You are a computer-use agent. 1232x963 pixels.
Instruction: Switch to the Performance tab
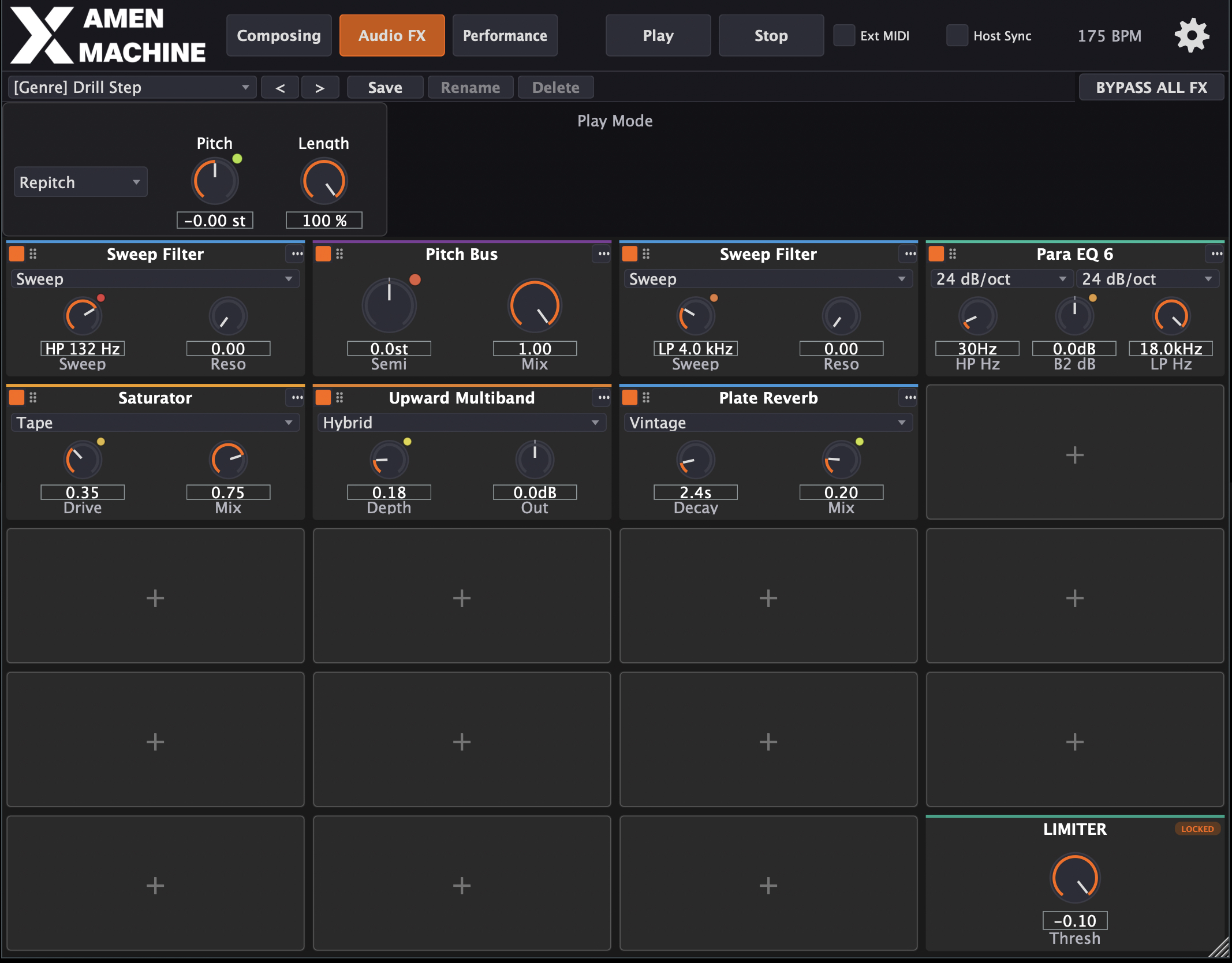pyautogui.click(x=505, y=36)
